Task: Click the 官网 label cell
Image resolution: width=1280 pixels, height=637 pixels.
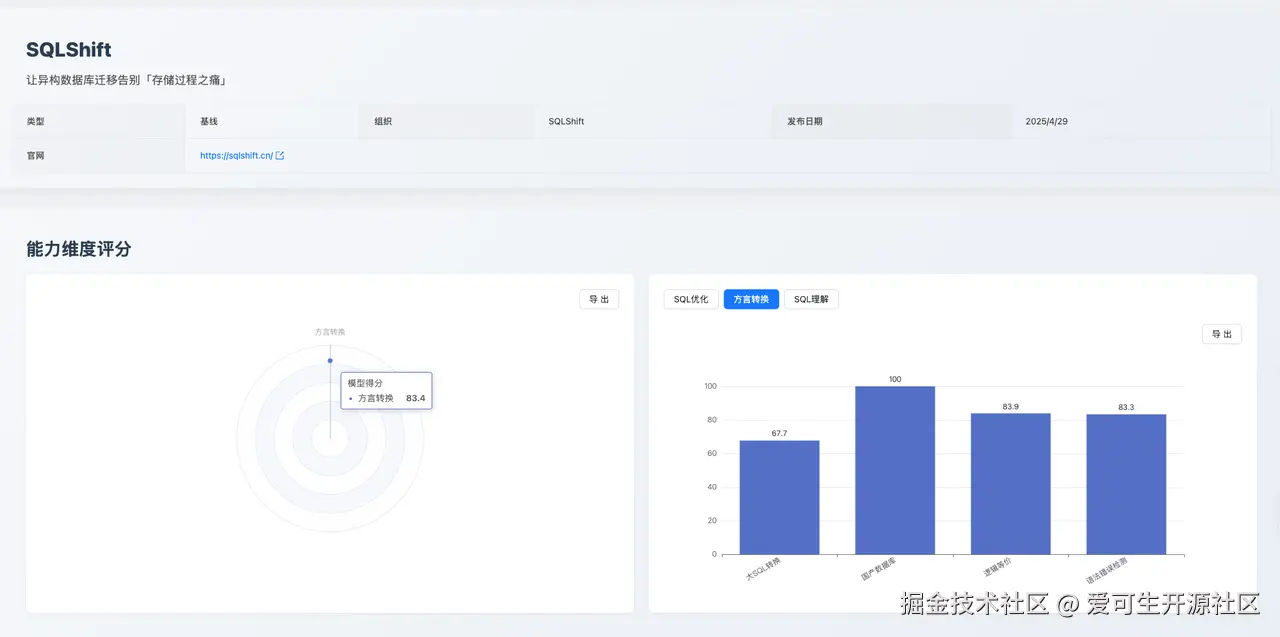Action: pyautogui.click(x=99, y=156)
